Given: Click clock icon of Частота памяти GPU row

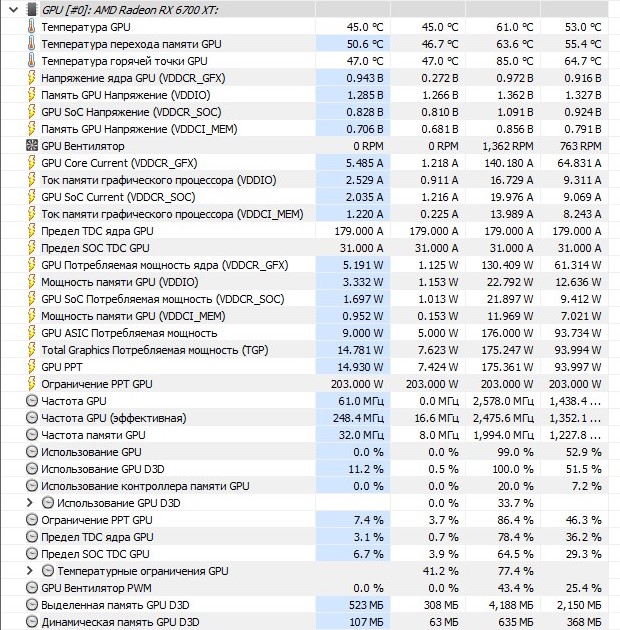Looking at the screenshot, I should (31, 435).
